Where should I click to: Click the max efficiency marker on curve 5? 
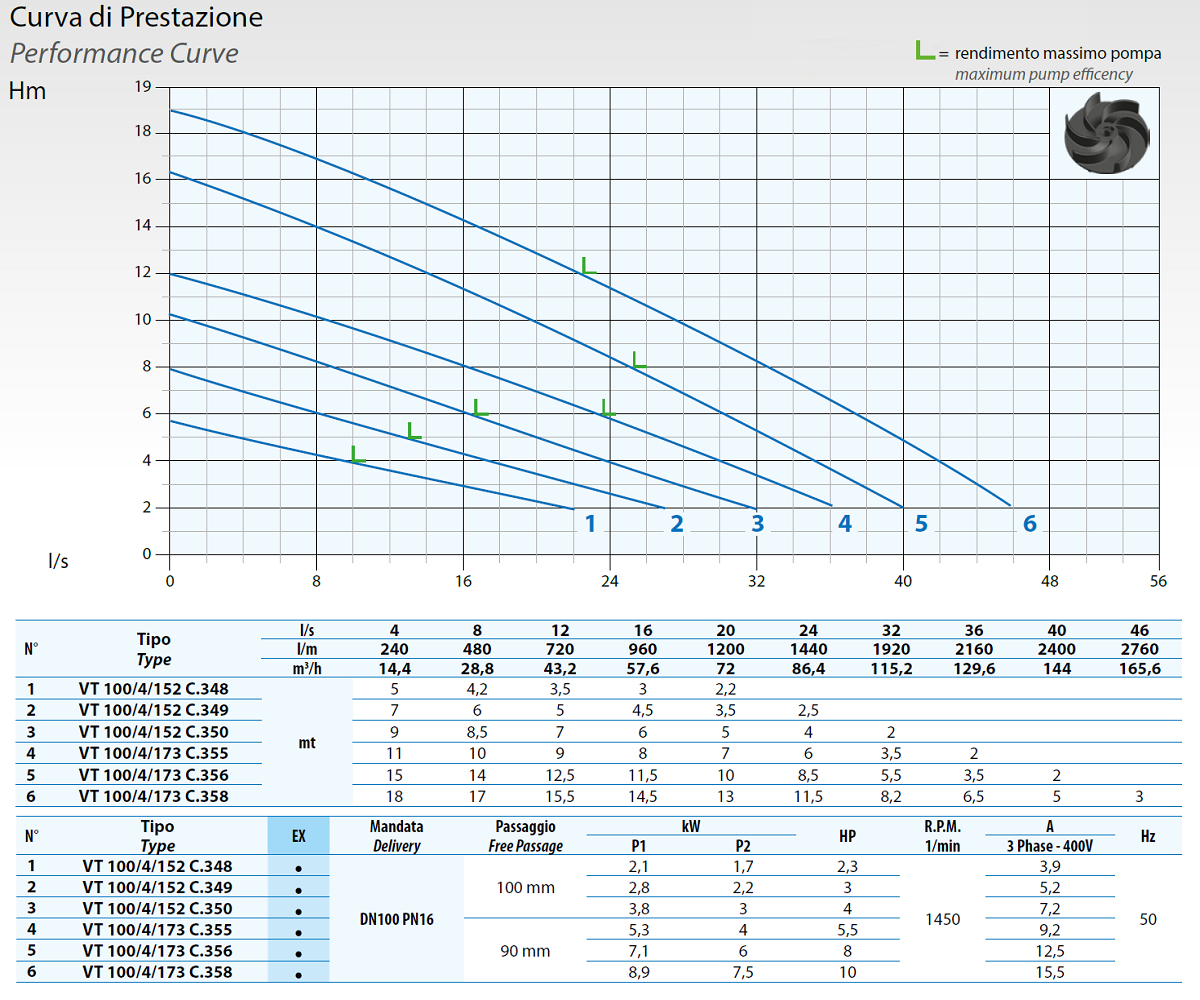pyautogui.click(x=639, y=360)
